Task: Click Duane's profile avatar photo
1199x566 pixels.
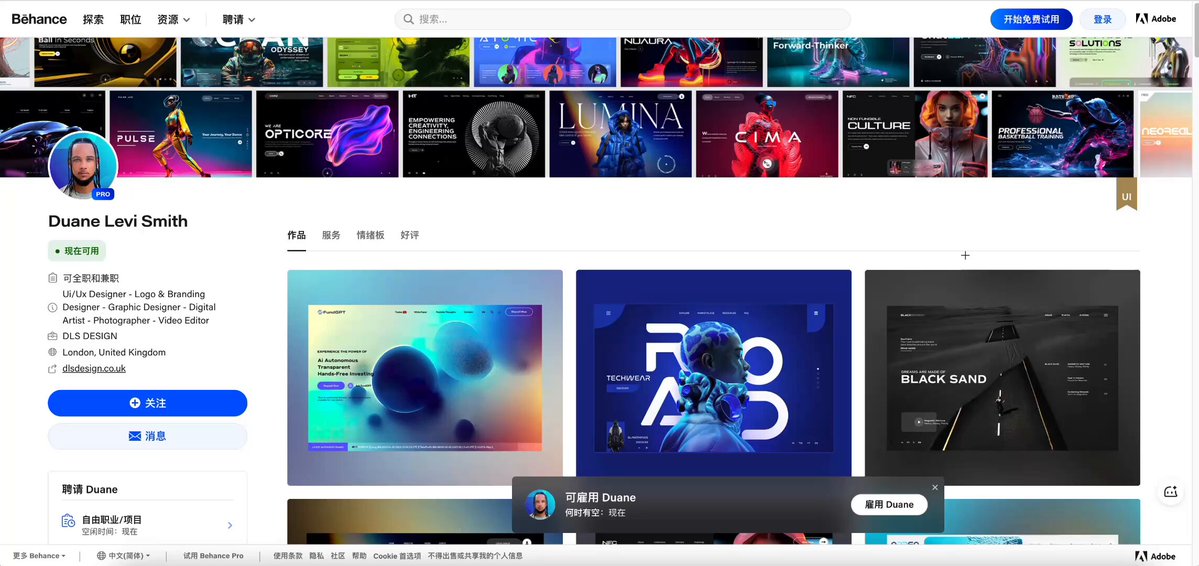Action: click(83, 165)
